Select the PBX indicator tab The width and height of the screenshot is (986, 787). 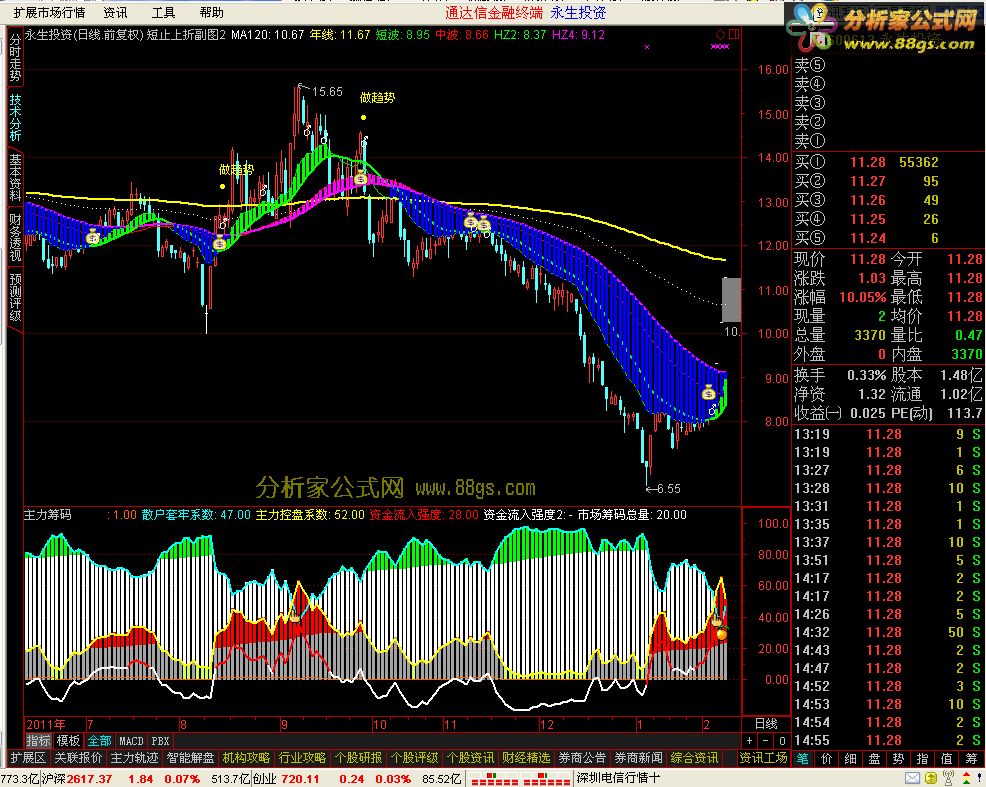(x=161, y=740)
